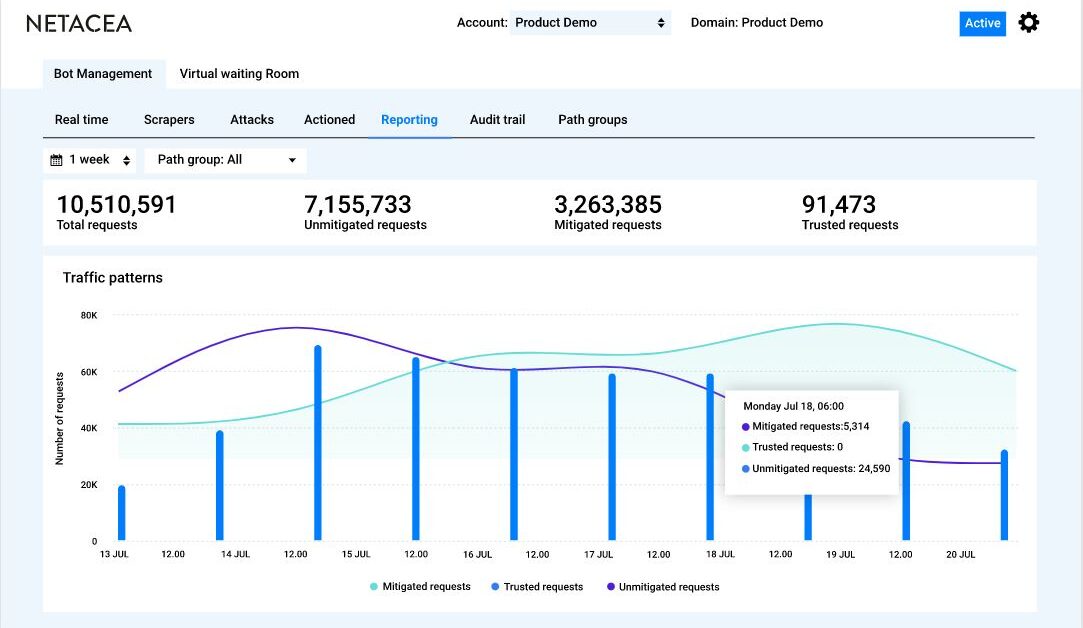Select the Audit trail tab

[497, 119]
